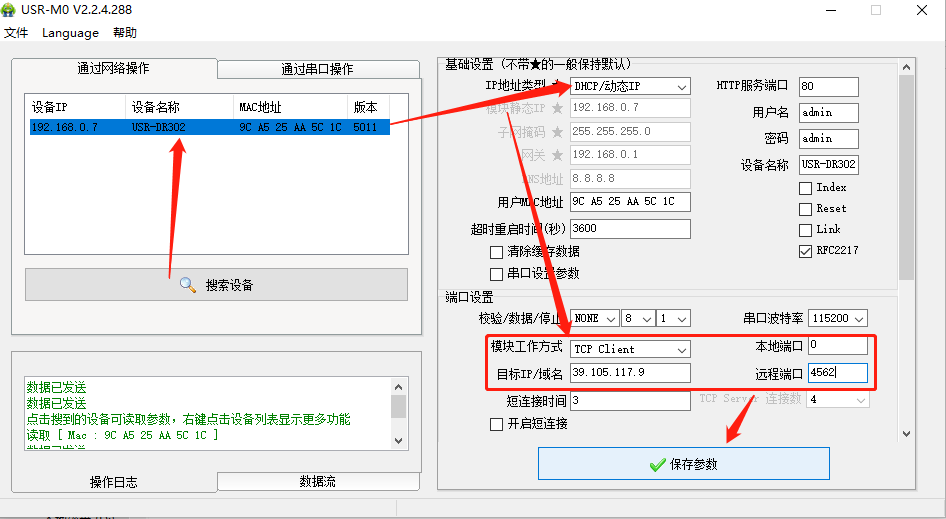946x519 pixels.
Task: Uncheck the RFC2217 checkbox
Action: (805, 251)
